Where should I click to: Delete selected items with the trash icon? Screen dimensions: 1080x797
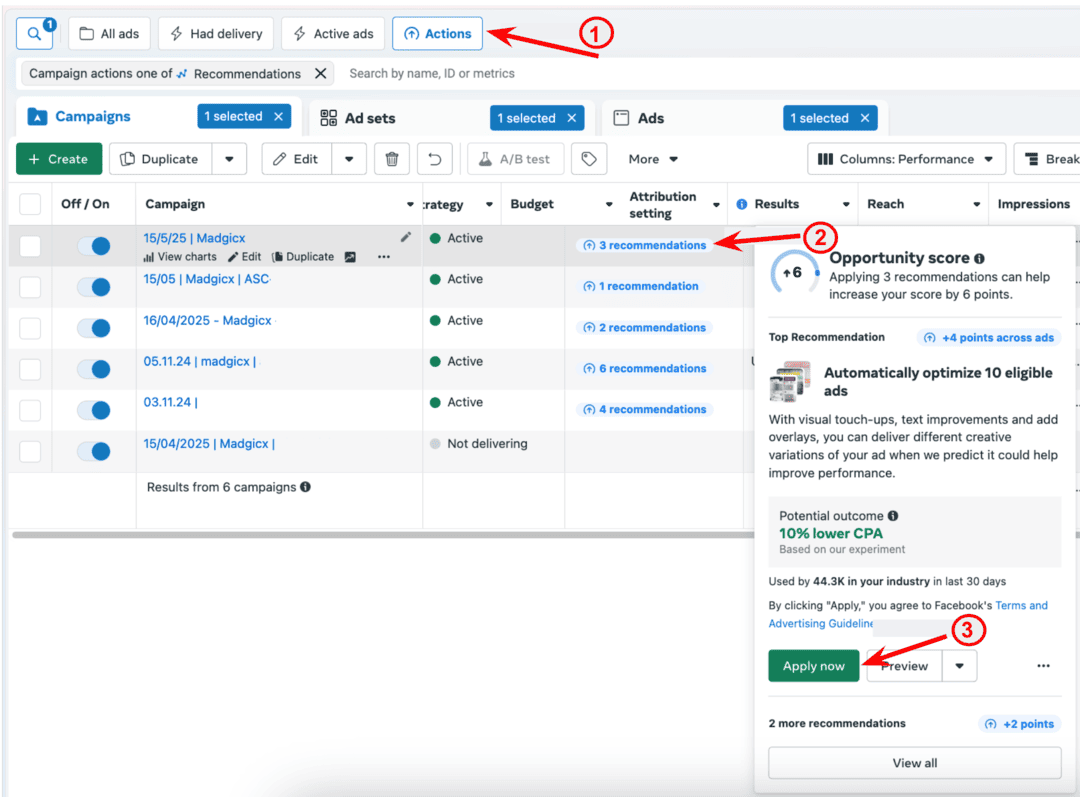(392, 159)
